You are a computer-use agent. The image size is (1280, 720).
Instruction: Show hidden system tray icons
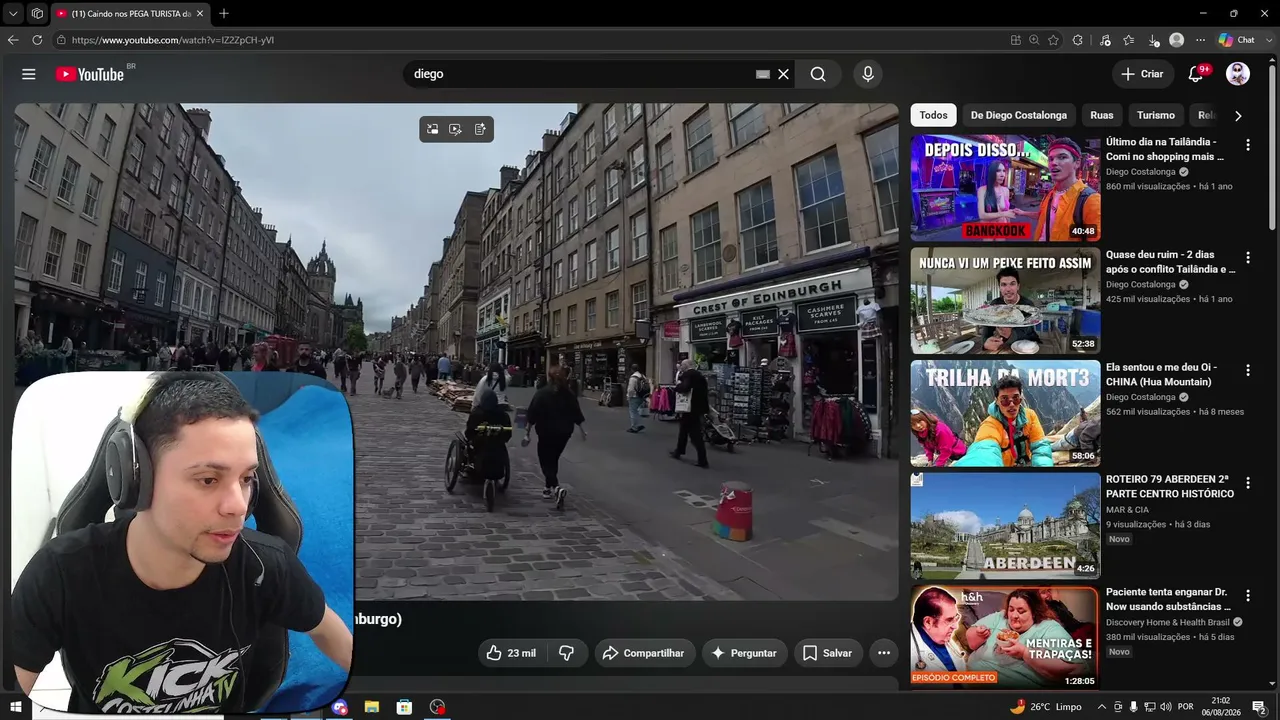coord(1102,707)
